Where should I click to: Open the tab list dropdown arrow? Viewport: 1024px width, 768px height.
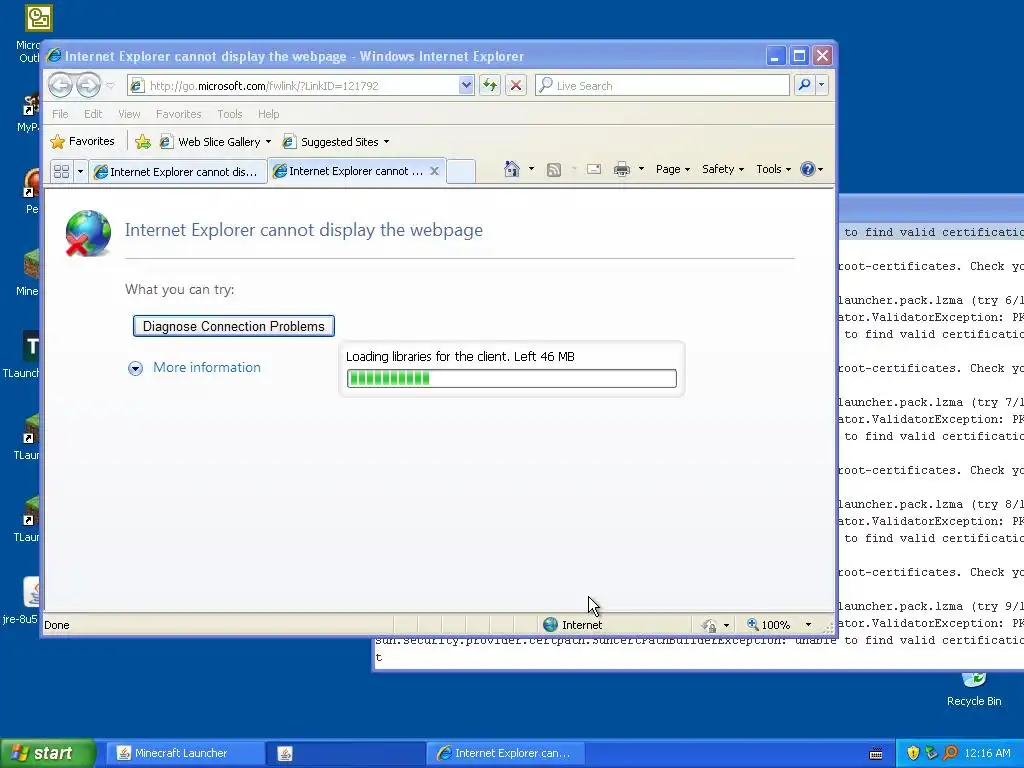pos(80,171)
